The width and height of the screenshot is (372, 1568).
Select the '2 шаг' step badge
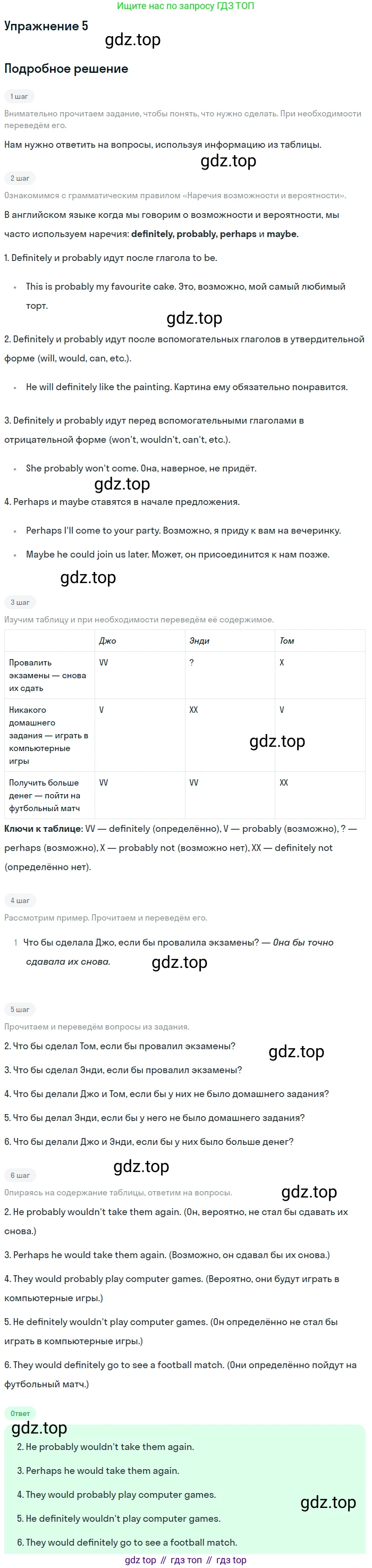pyautogui.click(x=20, y=179)
